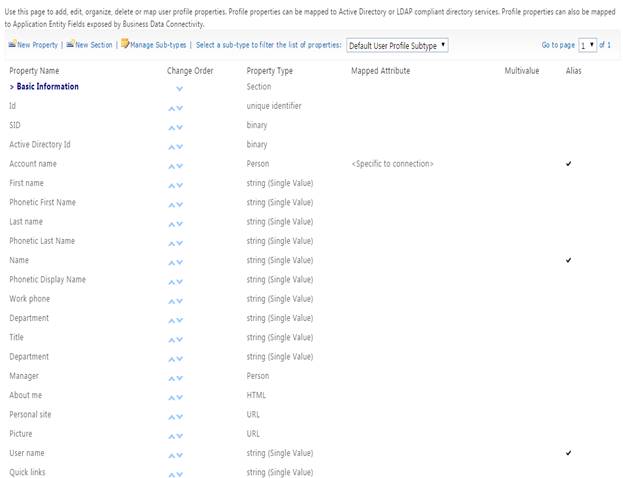Click the Property Name column header

point(34,71)
